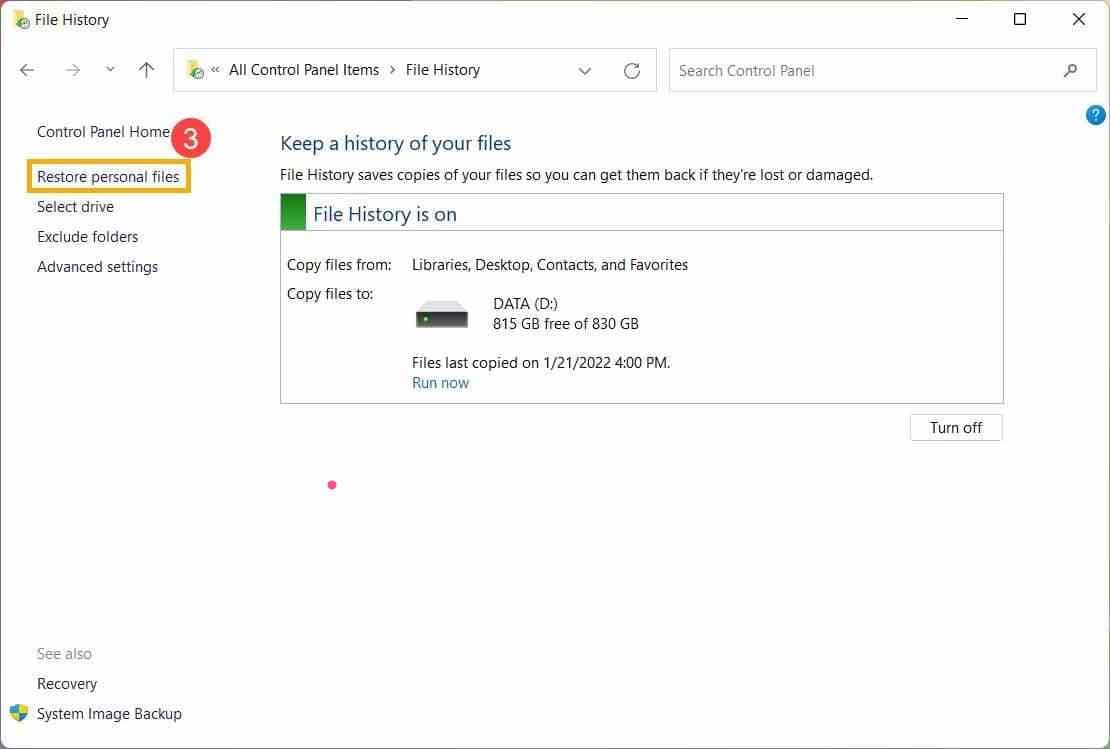The image size is (1110, 750).
Task: Turn off File History
Action: coord(956,428)
